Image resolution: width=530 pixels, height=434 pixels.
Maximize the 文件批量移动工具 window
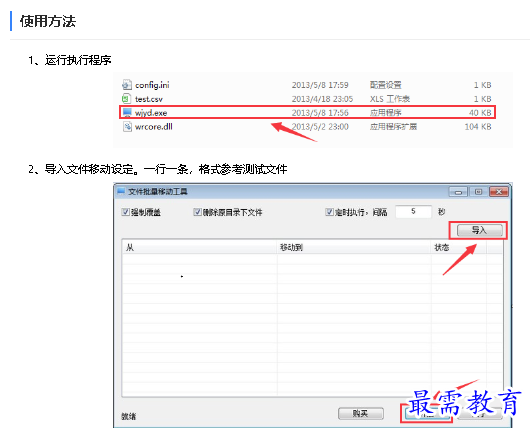click(478, 192)
